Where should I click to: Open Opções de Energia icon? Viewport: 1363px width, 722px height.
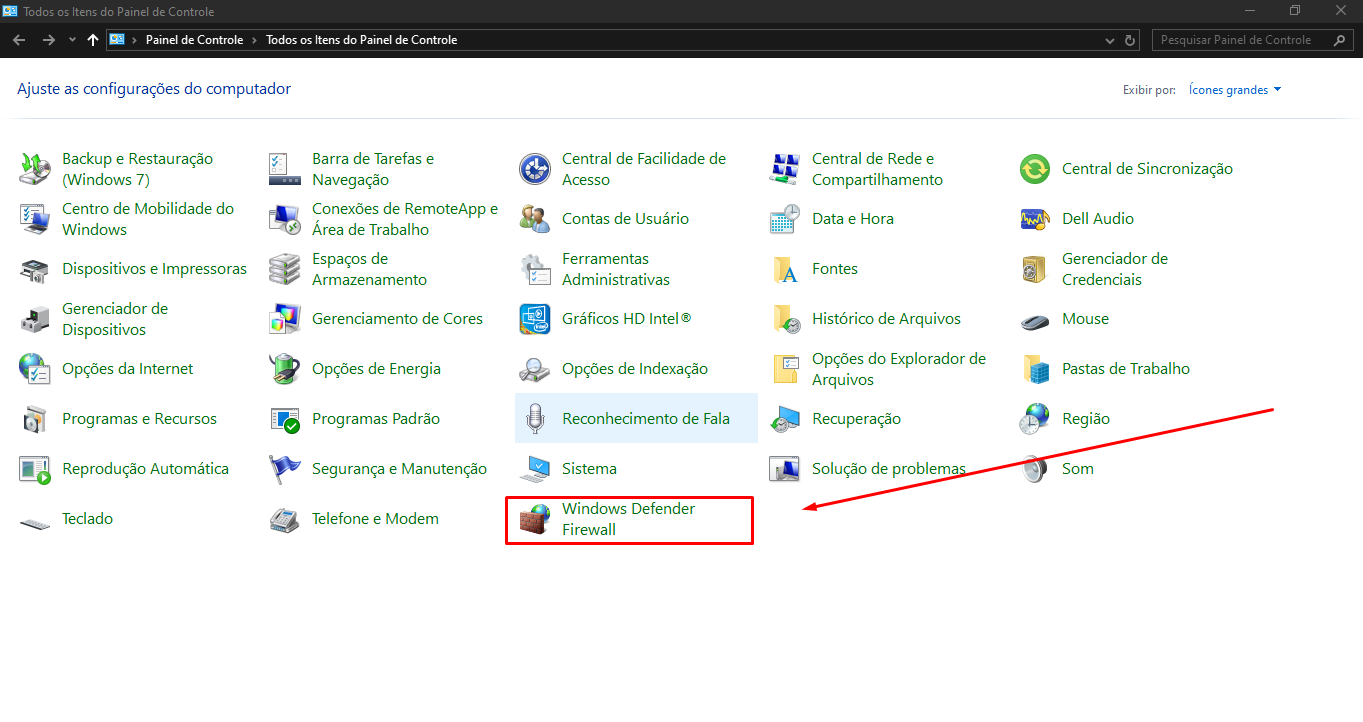point(285,369)
